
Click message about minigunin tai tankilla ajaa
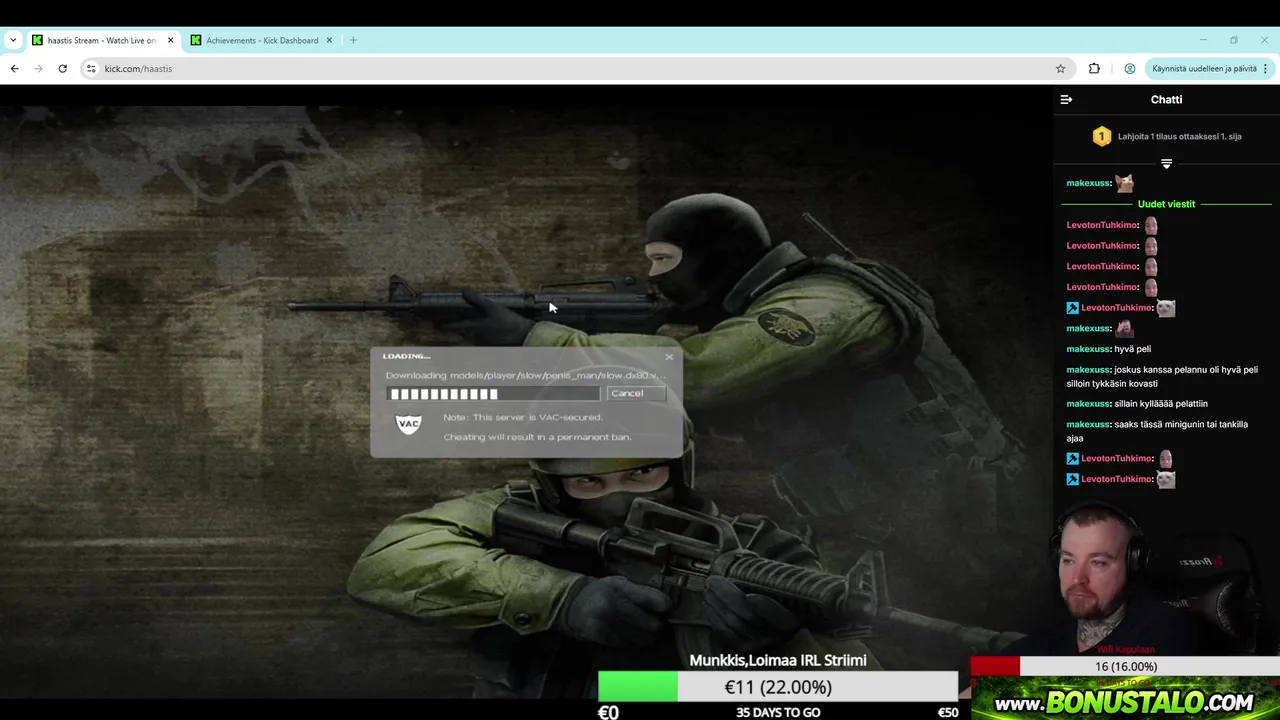[1157, 431]
